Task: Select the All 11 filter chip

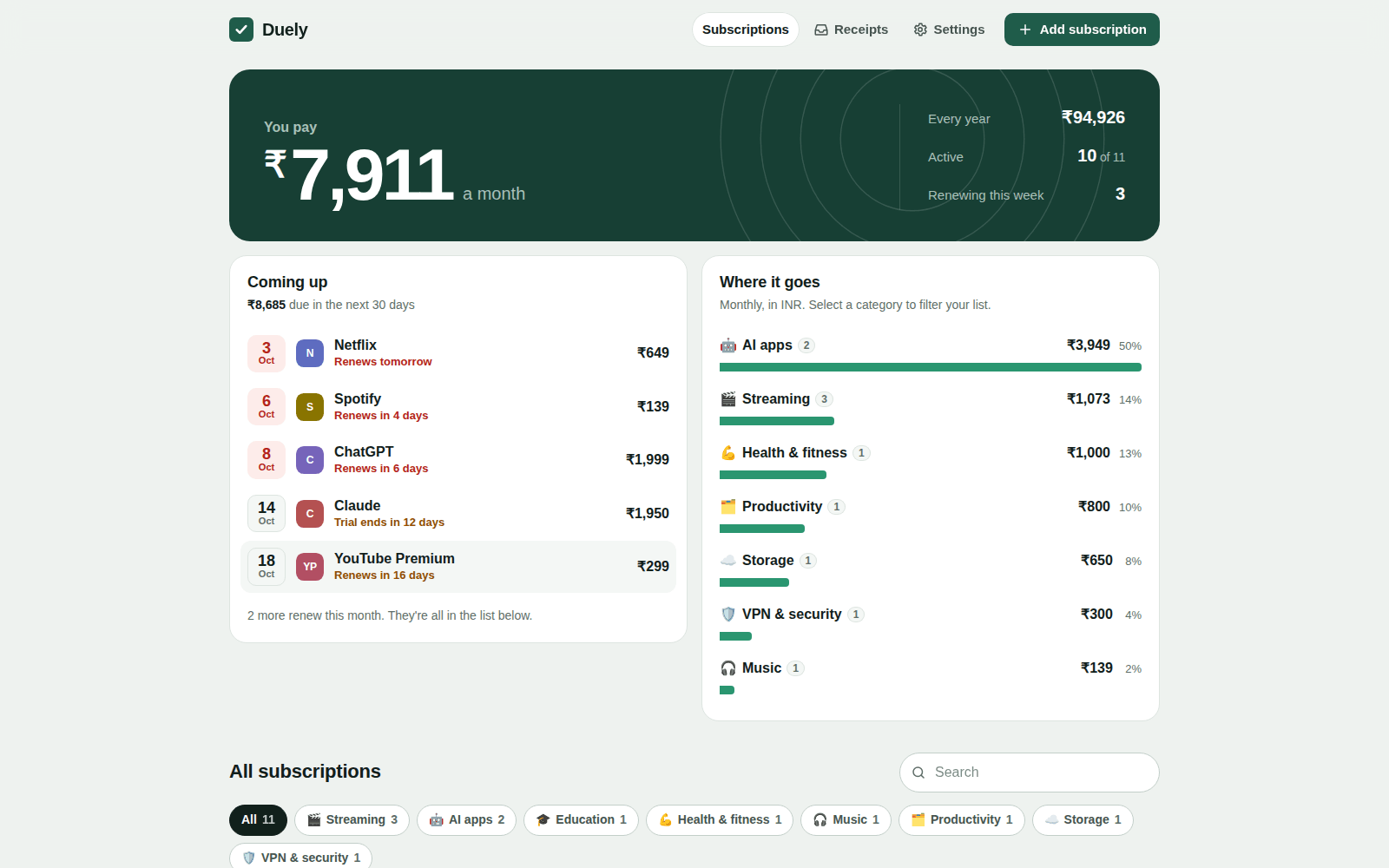Action: (x=258, y=820)
